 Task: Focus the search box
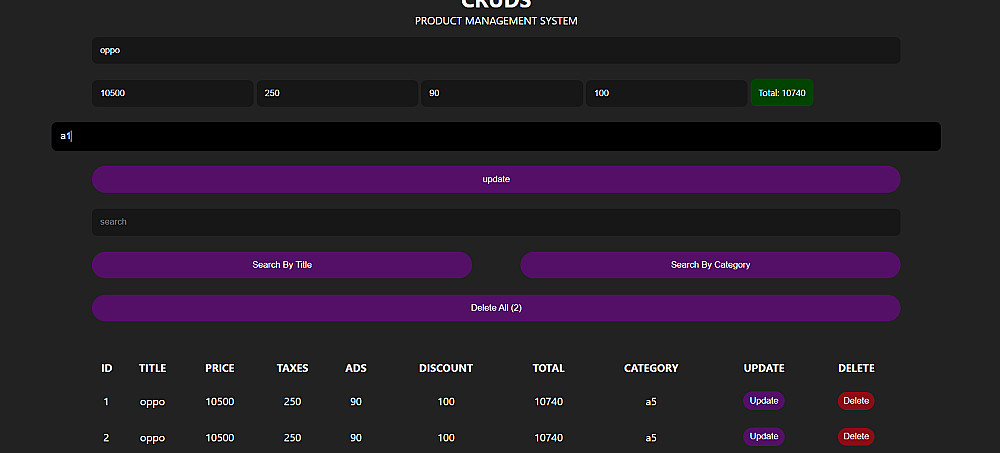[495, 222]
